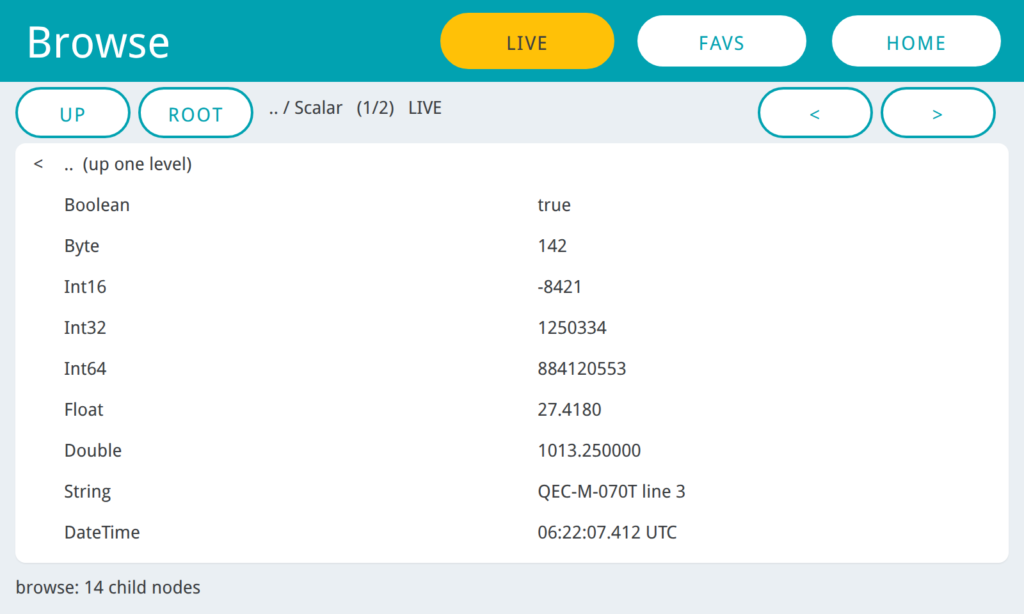Select the '.. (up one level)' row
The height and width of the screenshot is (614, 1024).
coord(512,164)
